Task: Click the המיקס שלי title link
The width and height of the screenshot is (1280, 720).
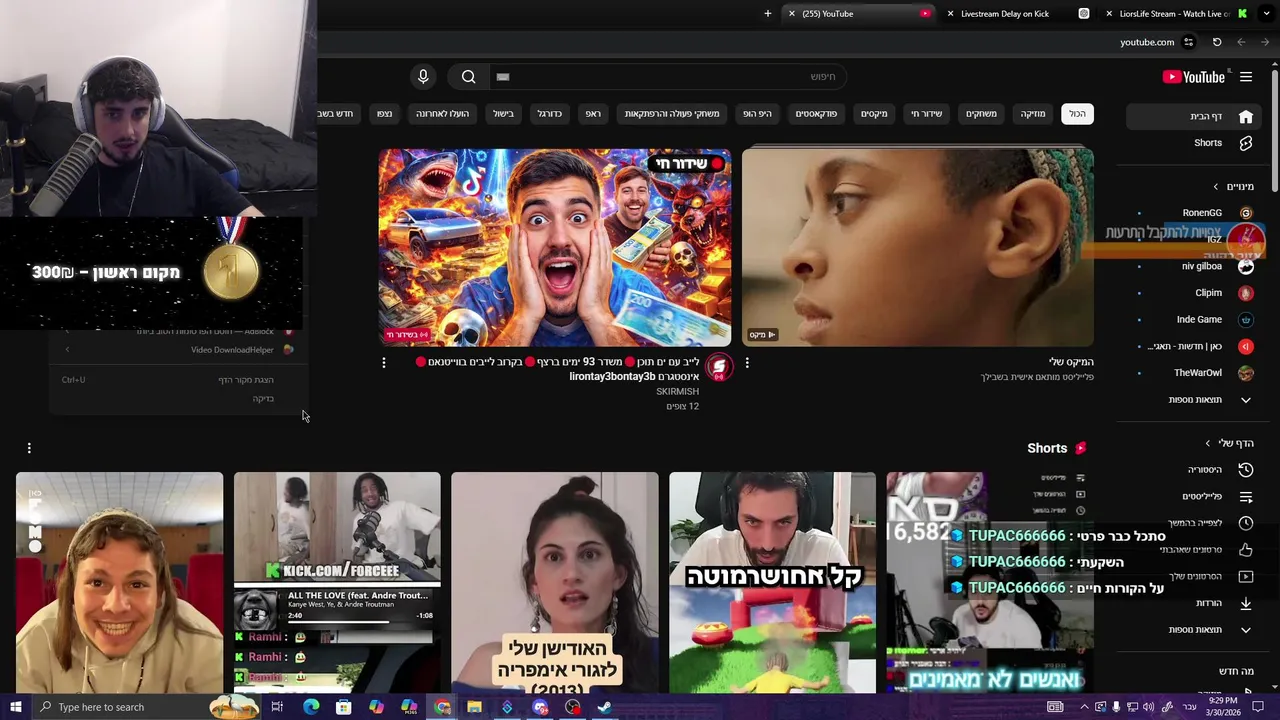Action: pos(1071,362)
